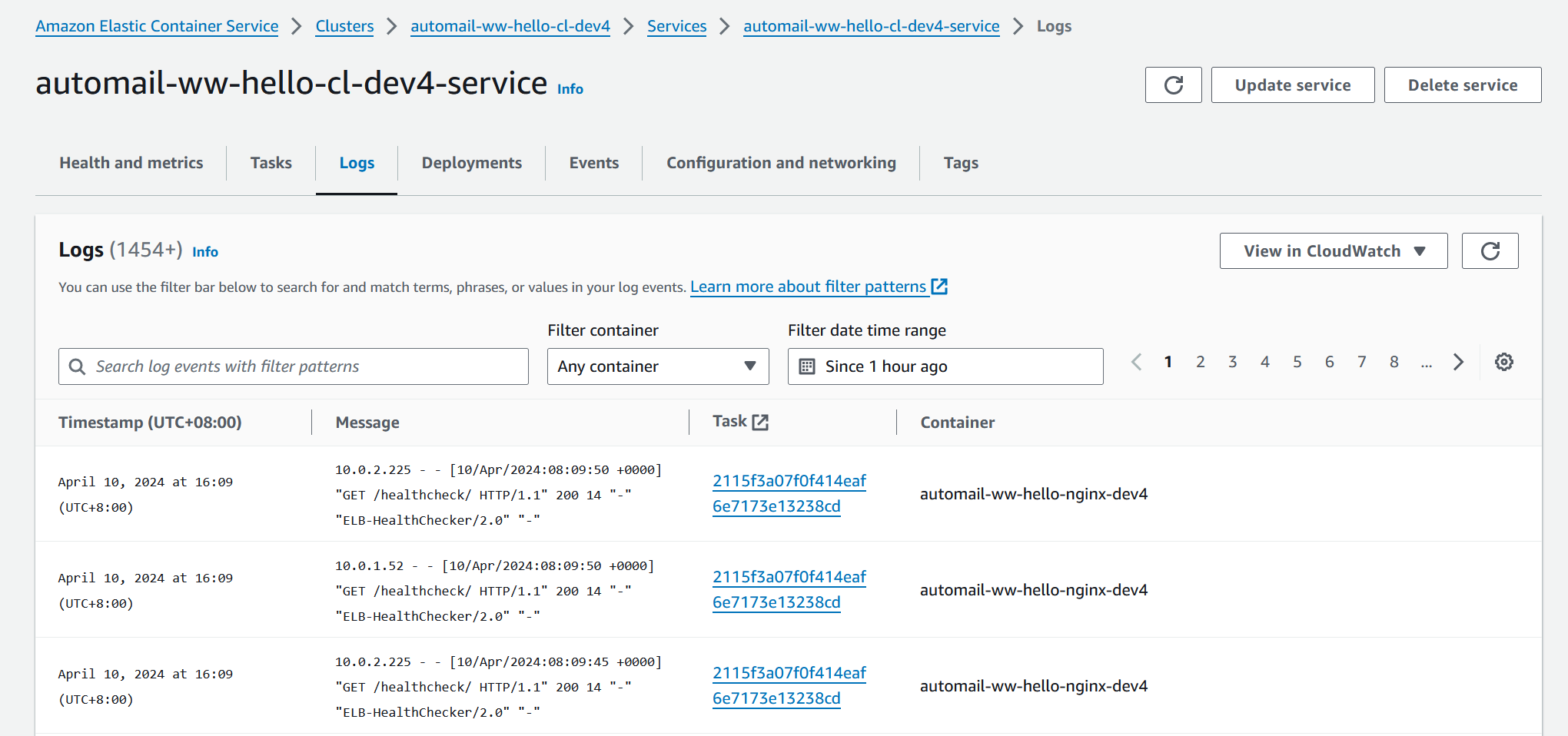Click Timestamp (UTC+08:00) column header
The height and width of the screenshot is (736, 1568).
150,423
